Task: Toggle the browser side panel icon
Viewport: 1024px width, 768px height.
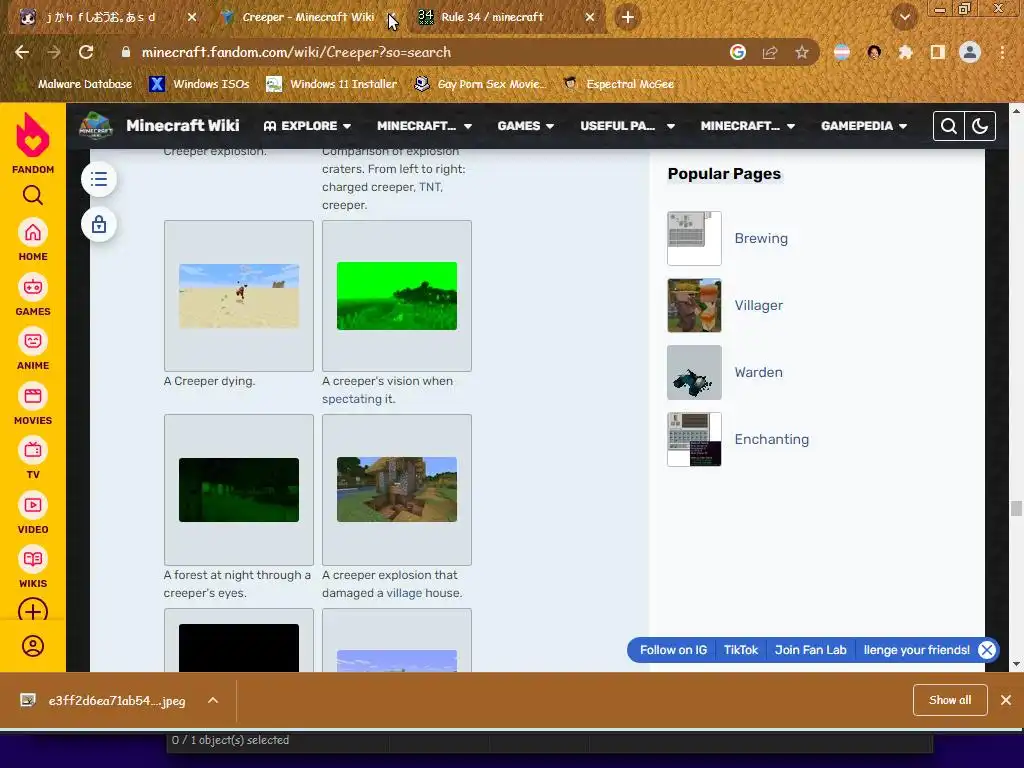Action: click(x=938, y=52)
